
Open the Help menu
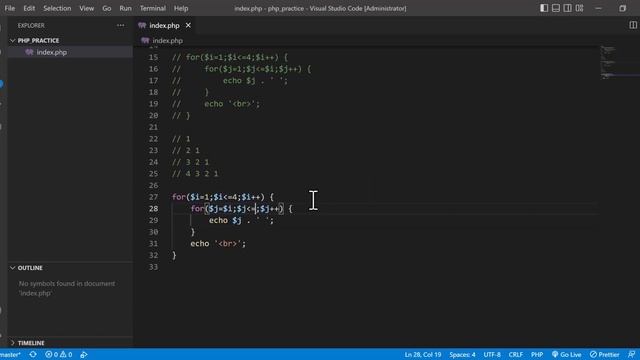click(181, 8)
